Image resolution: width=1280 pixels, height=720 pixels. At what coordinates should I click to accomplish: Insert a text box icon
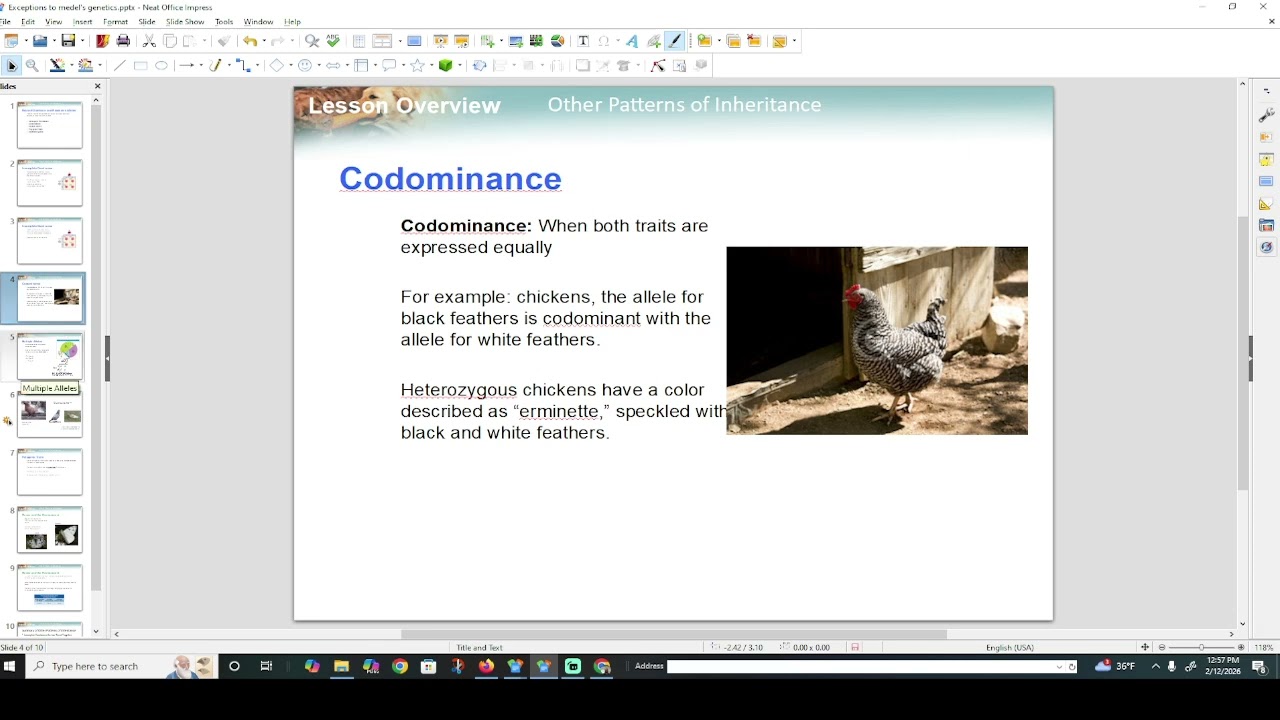pyautogui.click(x=583, y=41)
